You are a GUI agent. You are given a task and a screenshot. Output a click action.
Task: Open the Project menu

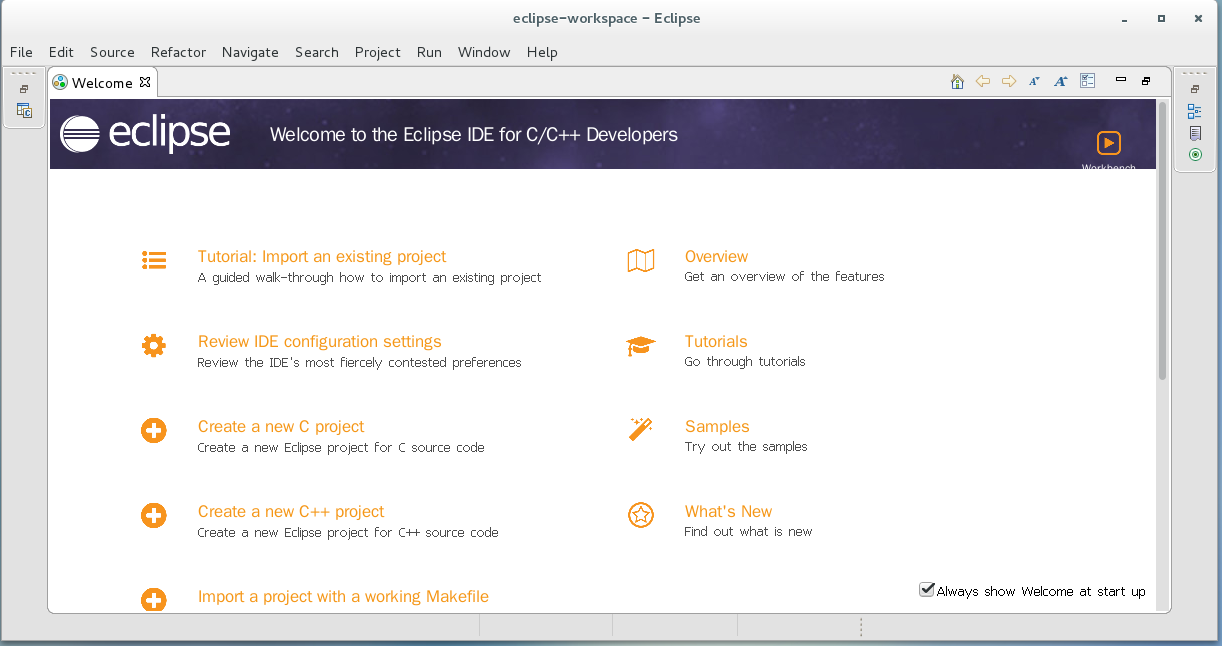pyautogui.click(x=378, y=52)
